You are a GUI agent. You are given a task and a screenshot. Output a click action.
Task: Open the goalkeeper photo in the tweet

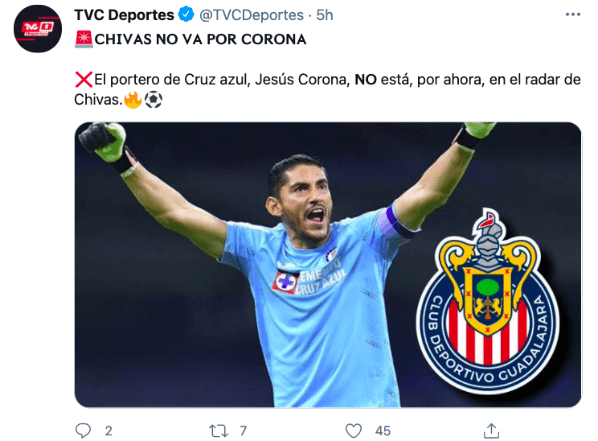pos(328,265)
